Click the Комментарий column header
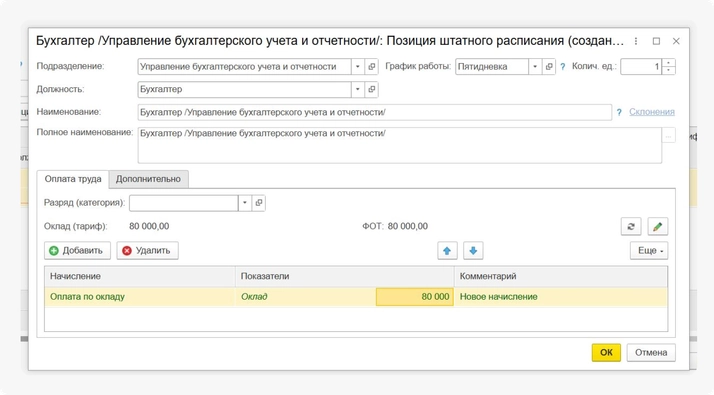Viewport: 714px width, 395px height. point(561,276)
